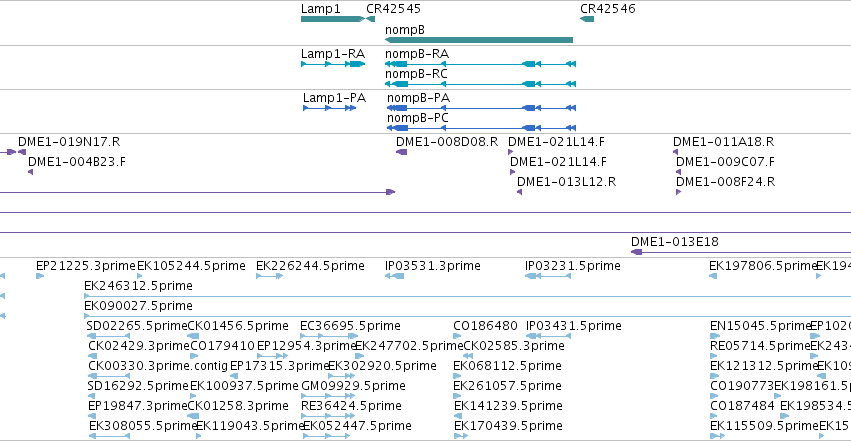
Task: Open the DME1-013L12.R feature
Action: pos(519,192)
